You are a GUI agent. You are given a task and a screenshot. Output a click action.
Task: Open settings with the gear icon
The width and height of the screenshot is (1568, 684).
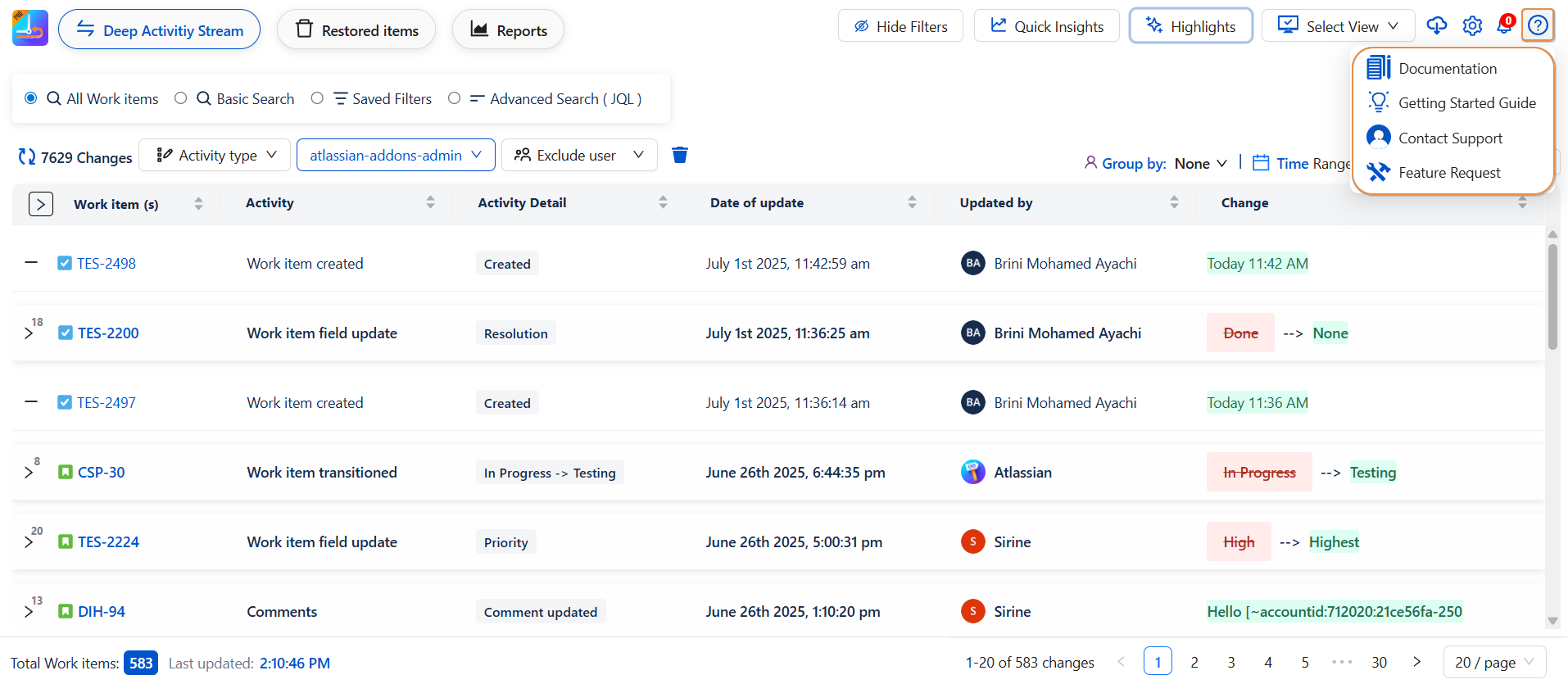(x=1472, y=26)
